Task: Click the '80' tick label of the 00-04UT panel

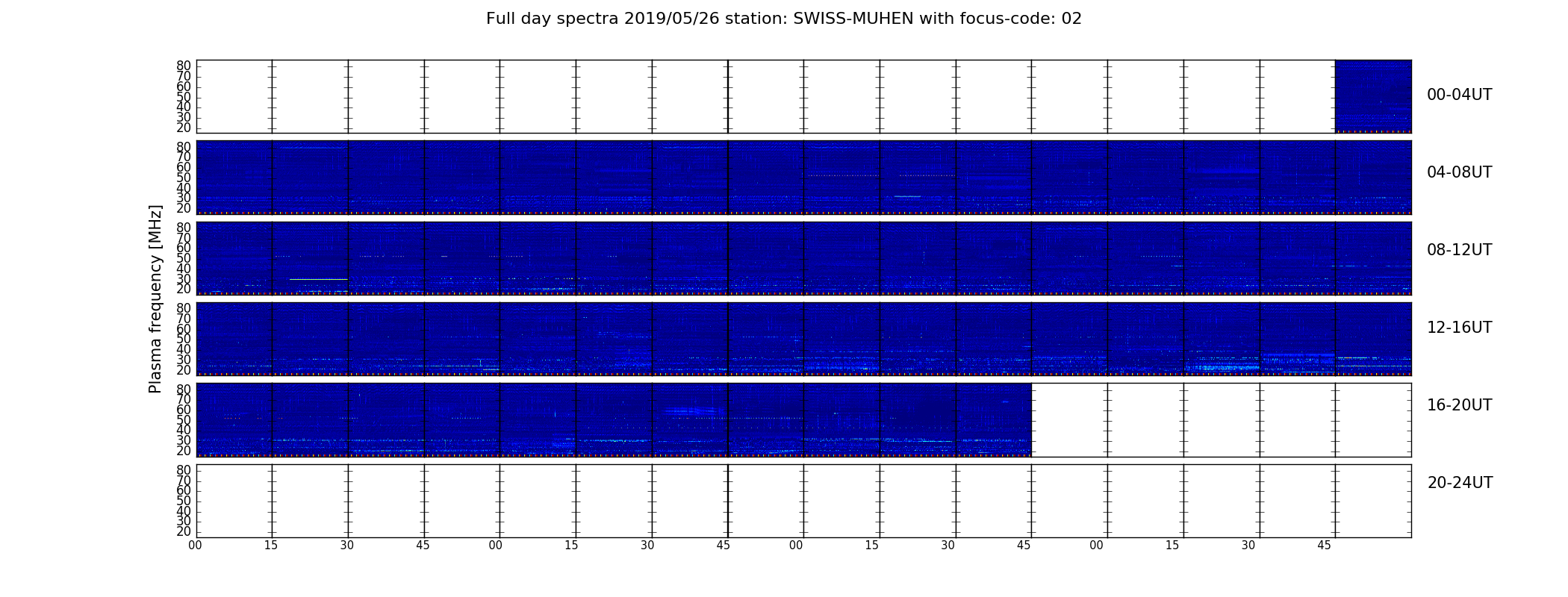Action: (184, 66)
